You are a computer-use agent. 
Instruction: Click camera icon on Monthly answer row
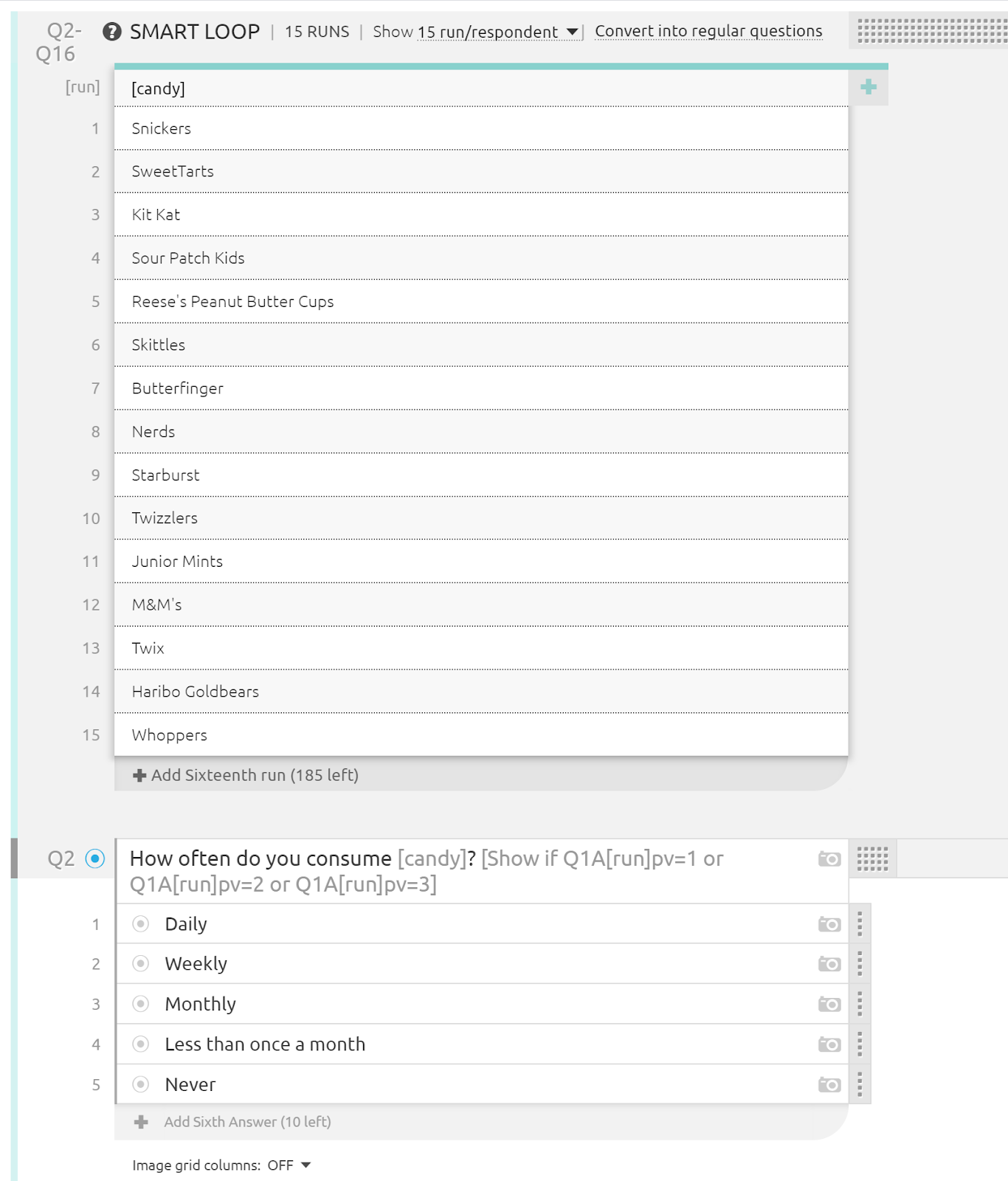pos(829,1004)
